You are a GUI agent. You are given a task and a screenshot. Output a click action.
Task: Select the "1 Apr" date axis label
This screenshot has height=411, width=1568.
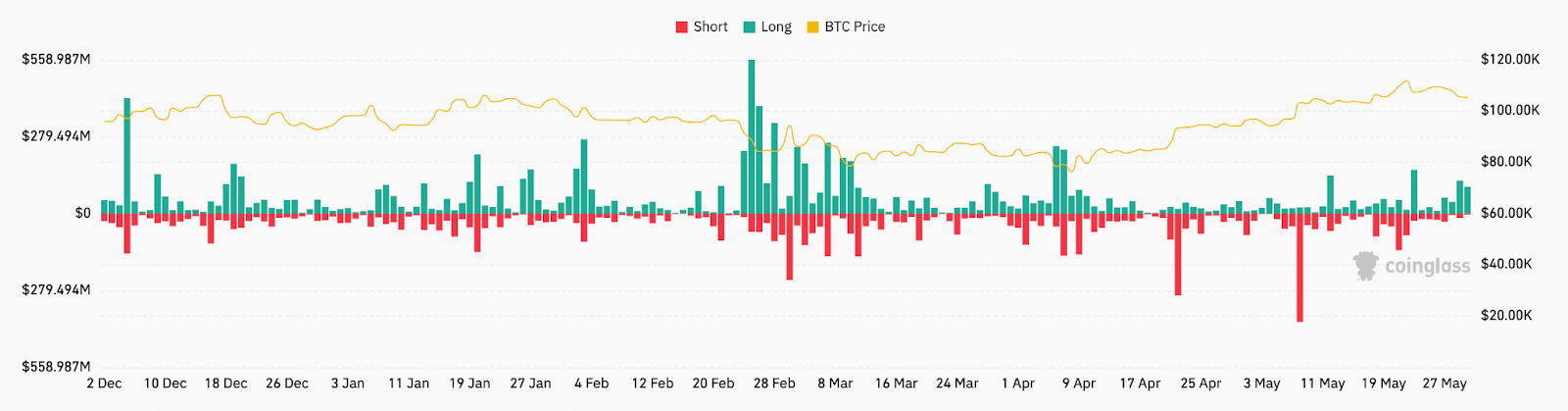pos(1018,384)
